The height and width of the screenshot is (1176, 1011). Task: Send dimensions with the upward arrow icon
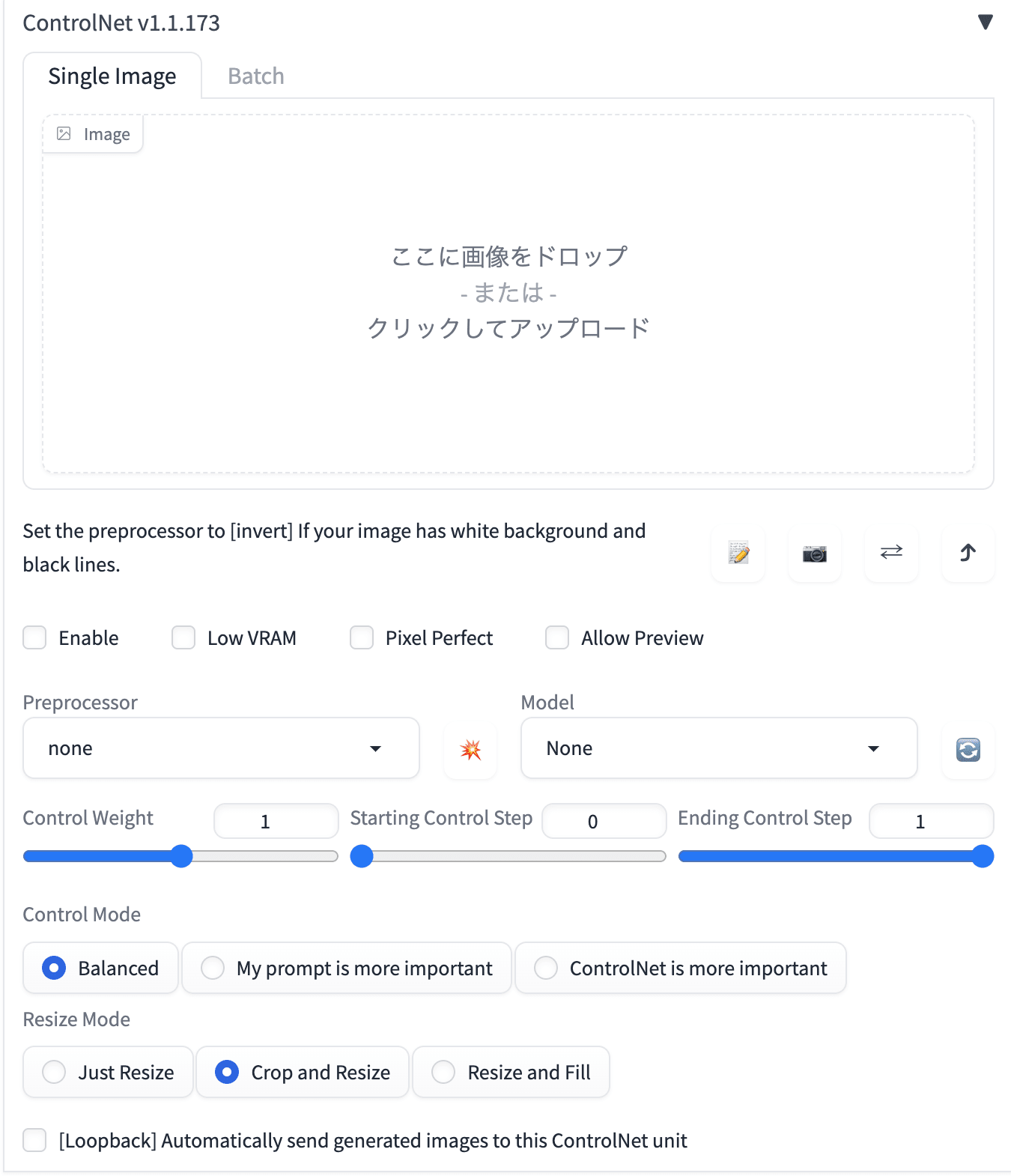click(x=968, y=553)
